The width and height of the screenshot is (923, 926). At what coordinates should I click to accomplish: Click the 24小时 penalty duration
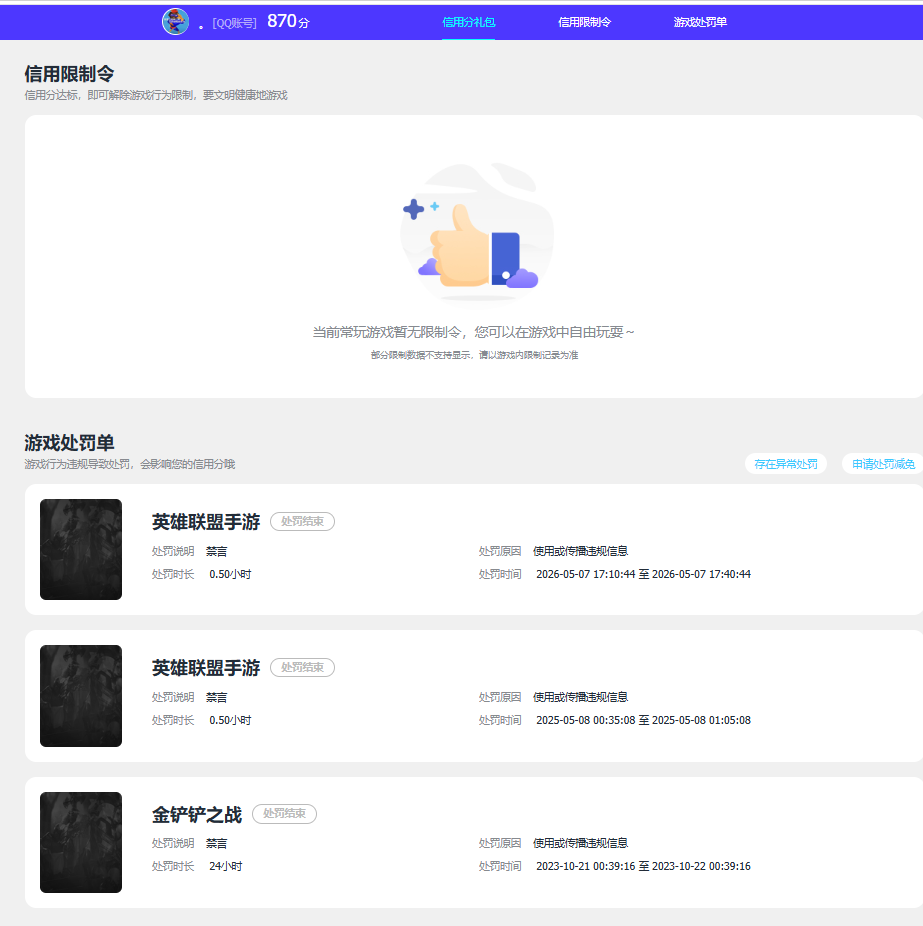click(x=226, y=866)
